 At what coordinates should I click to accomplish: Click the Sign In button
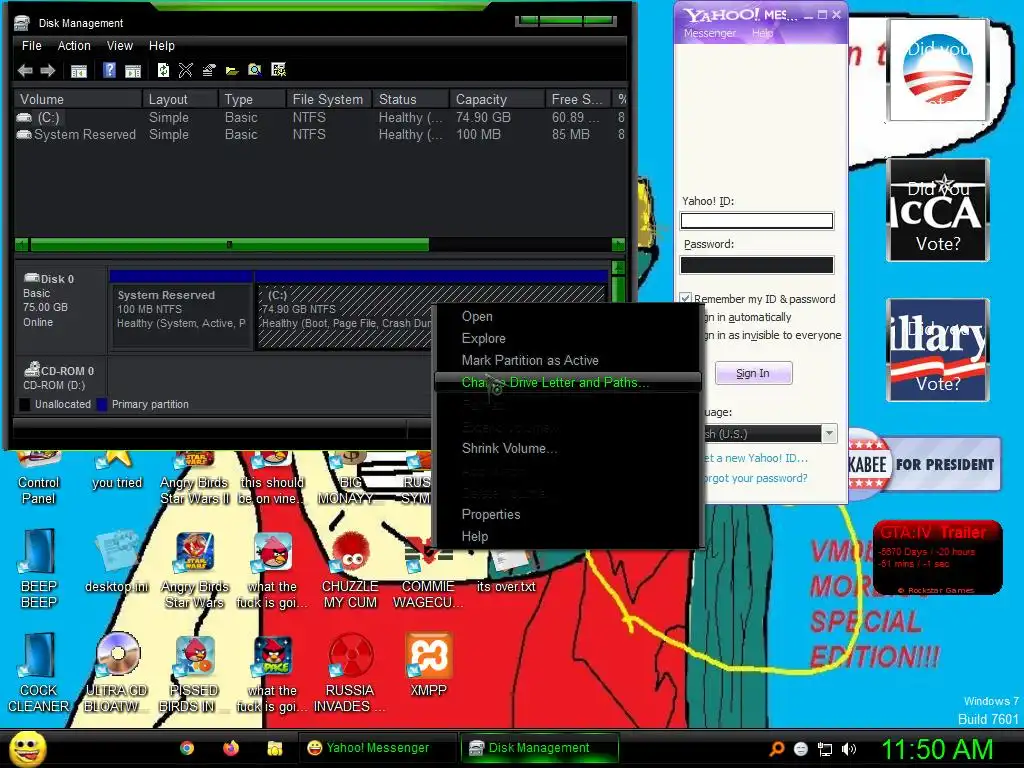(753, 373)
